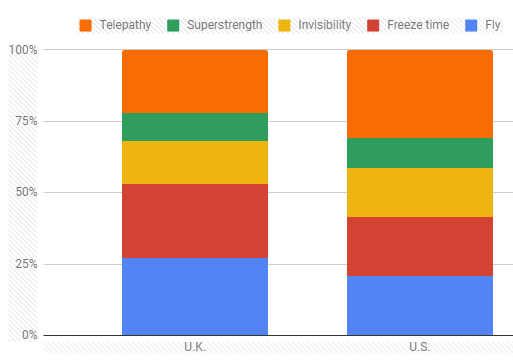The image size is (513, 362).
Task: Select the U.S. Telepathy orange bar segment
Action: [x=420, y=94]
